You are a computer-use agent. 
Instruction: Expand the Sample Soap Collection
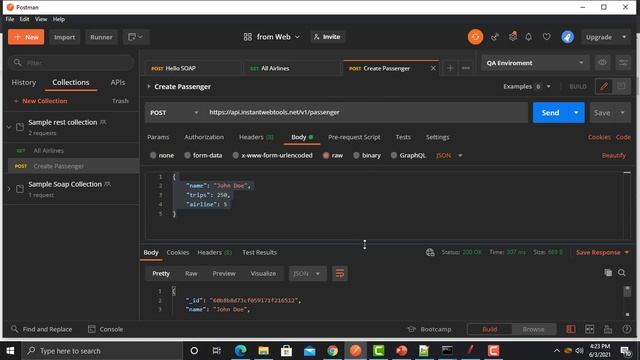9,189
